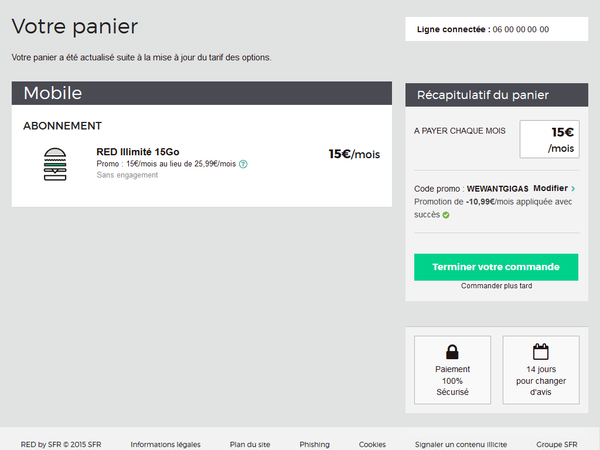Select the RED Illimité 15Go product title

[138, 152]
